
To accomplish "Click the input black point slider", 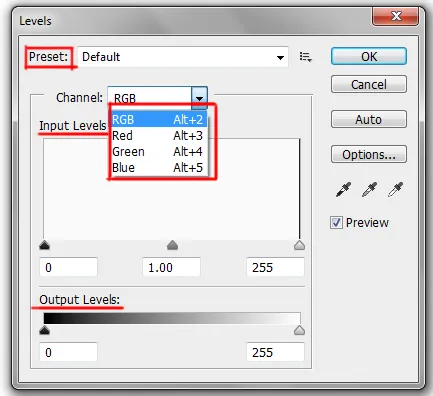I will [x=44, y=245].
